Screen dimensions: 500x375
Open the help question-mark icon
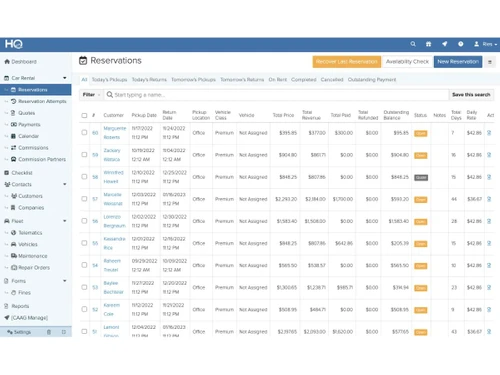[460, 44]
